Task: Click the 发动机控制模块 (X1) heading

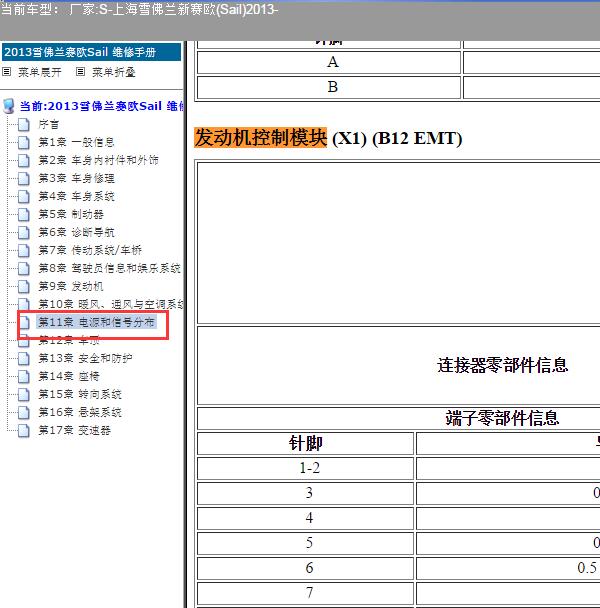Action: coord(328,138)
